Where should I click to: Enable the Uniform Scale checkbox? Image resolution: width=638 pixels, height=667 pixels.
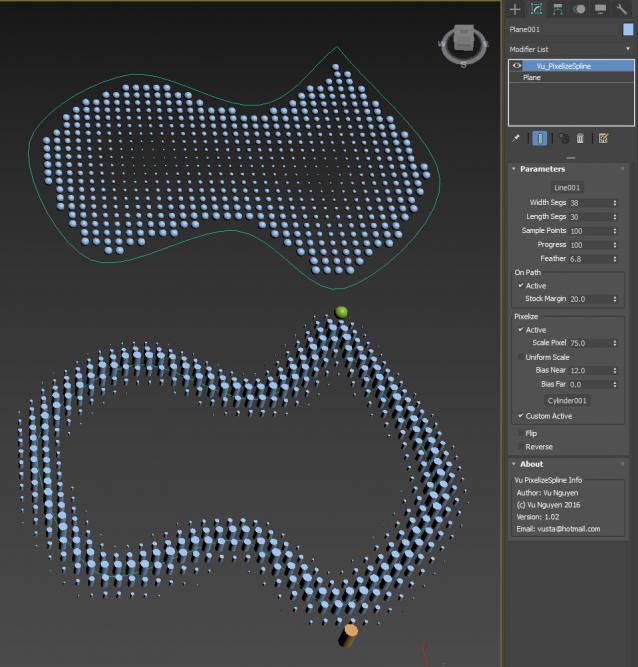521,357
